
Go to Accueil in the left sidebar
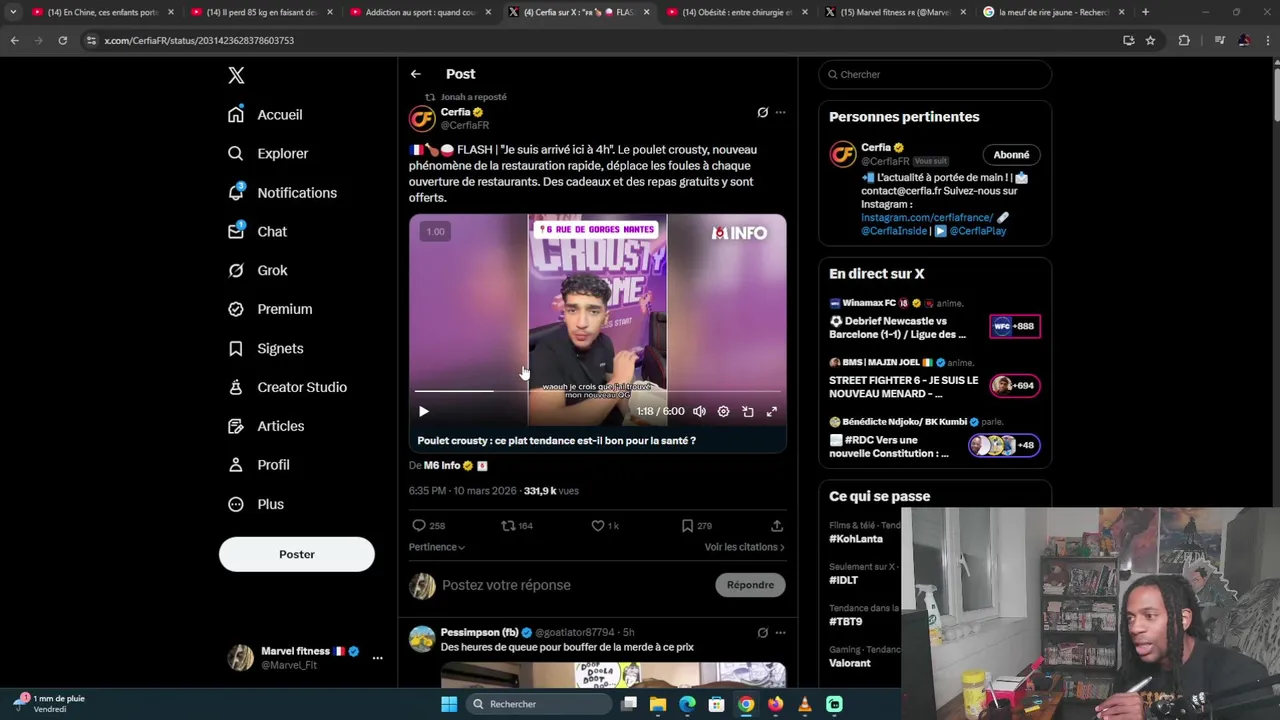266,114
